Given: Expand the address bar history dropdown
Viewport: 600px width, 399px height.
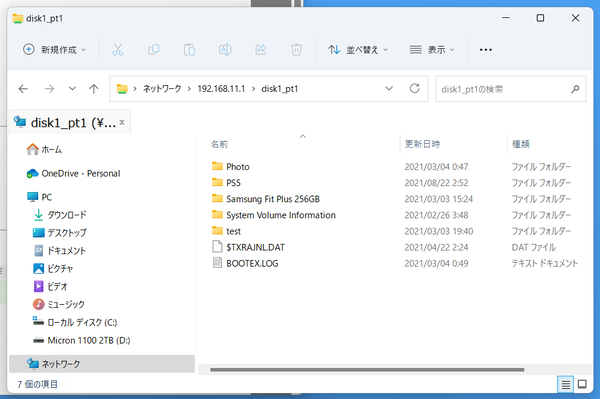Looking at the screenshot, I should [x=389, y=89].
